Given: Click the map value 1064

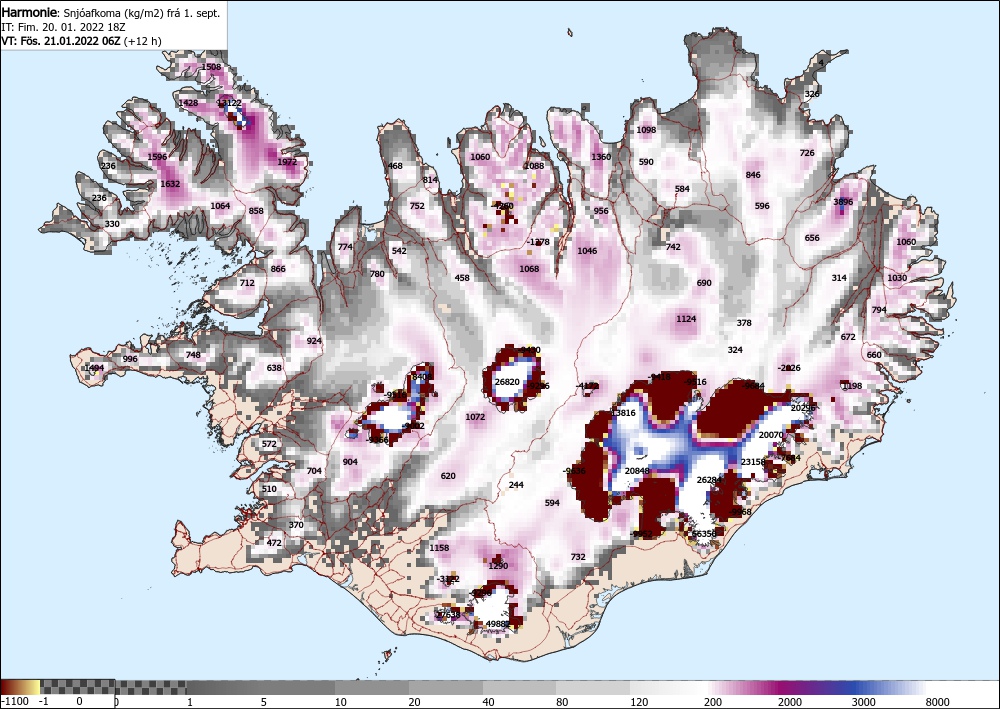Looking at the screenshot, I should [220, 206].
